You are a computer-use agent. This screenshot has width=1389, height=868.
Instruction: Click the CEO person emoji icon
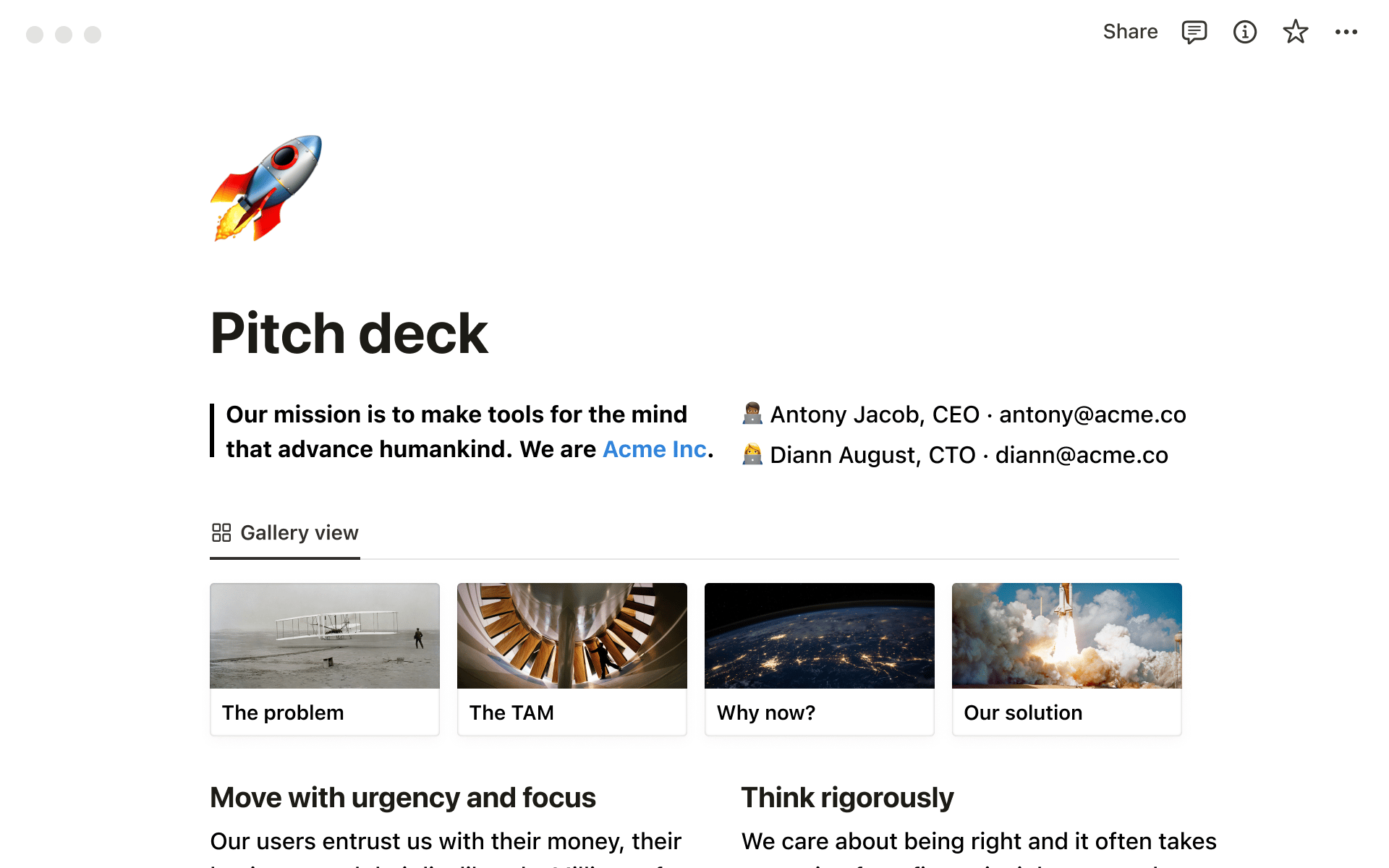click(752, 413)
